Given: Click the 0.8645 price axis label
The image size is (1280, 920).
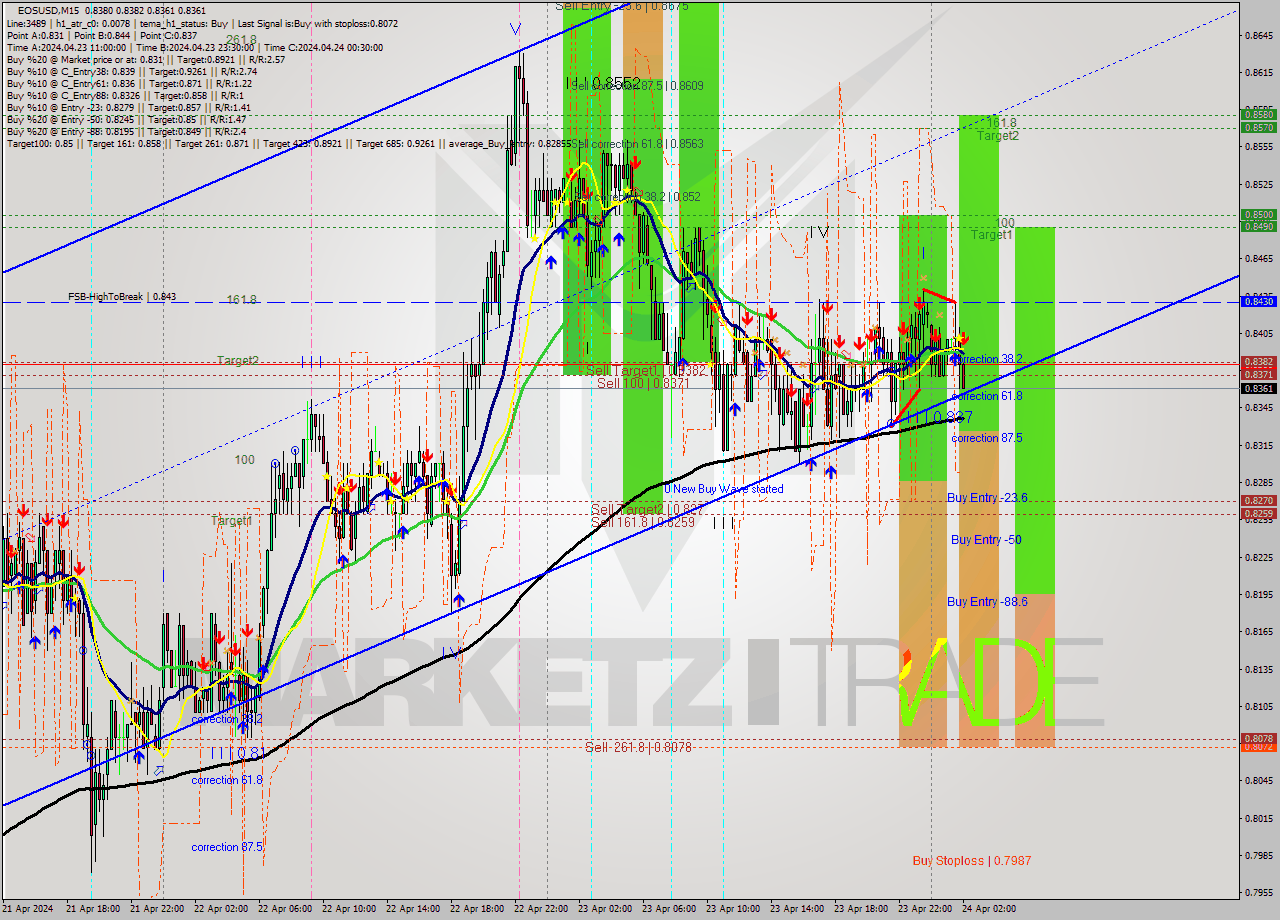Looking at the screenshot, I should coord(1259,35).
